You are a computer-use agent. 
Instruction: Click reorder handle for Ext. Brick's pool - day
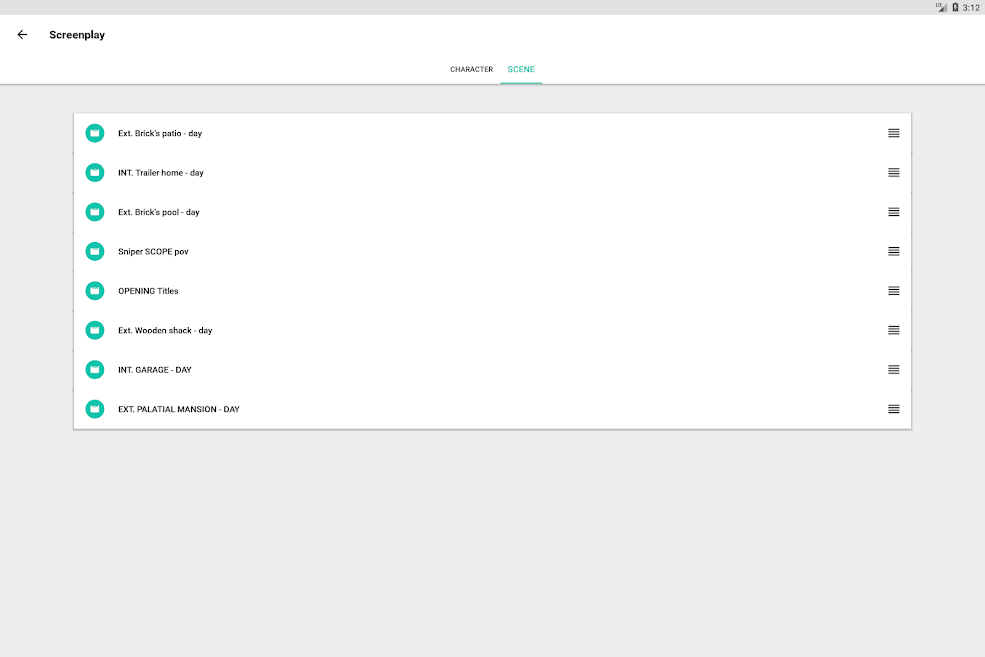pyautogui.click(x=893, y=212)
